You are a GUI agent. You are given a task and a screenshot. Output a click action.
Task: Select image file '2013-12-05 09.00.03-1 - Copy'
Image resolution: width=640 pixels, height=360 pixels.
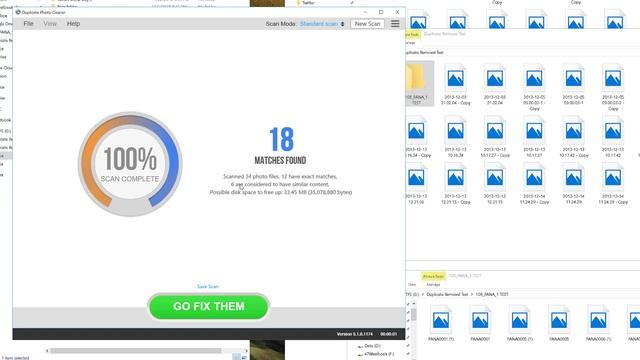(x=534, y=87)
